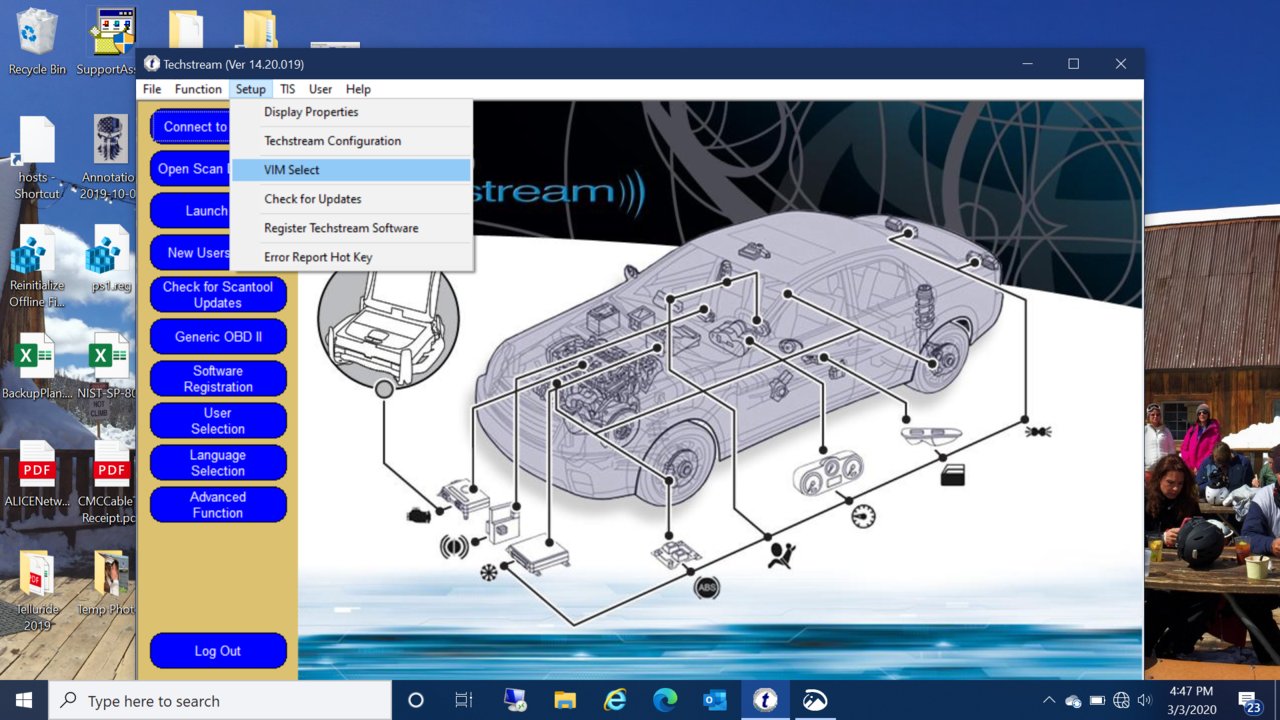Open the Telluride 2019 folder icon

(x=37, y=590)
